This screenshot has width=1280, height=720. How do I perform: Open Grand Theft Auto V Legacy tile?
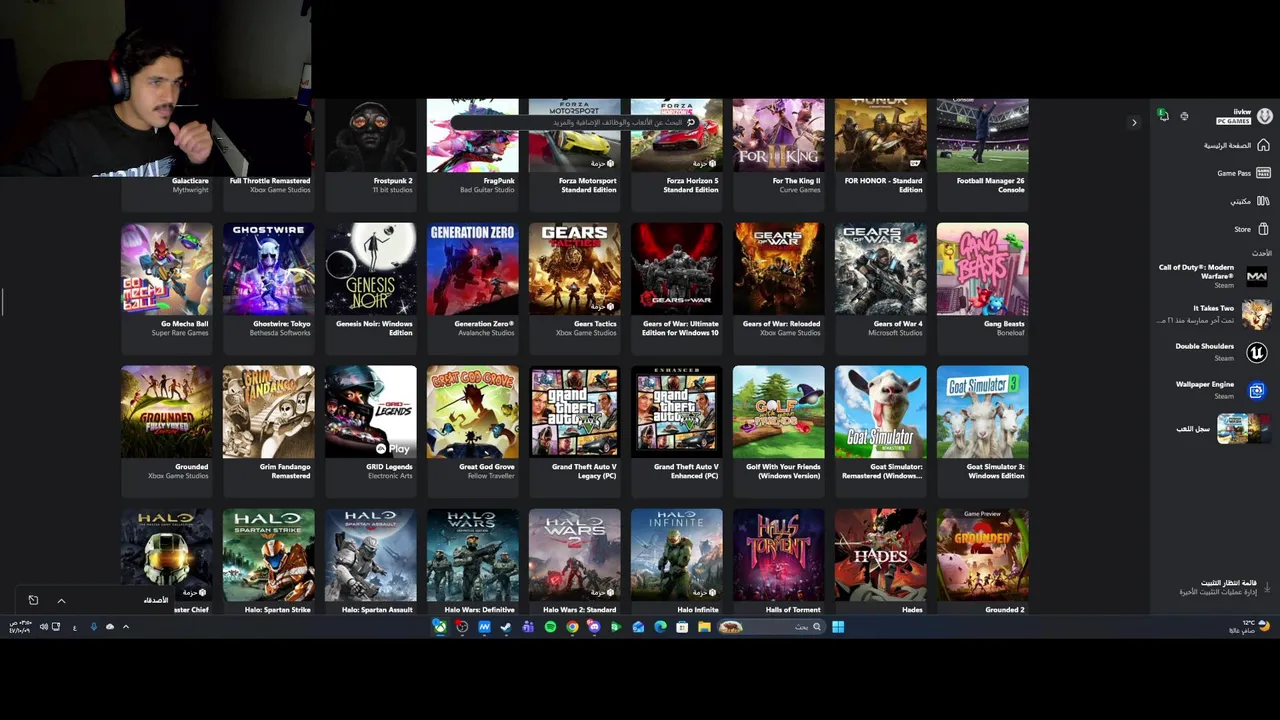pos(575,431)
